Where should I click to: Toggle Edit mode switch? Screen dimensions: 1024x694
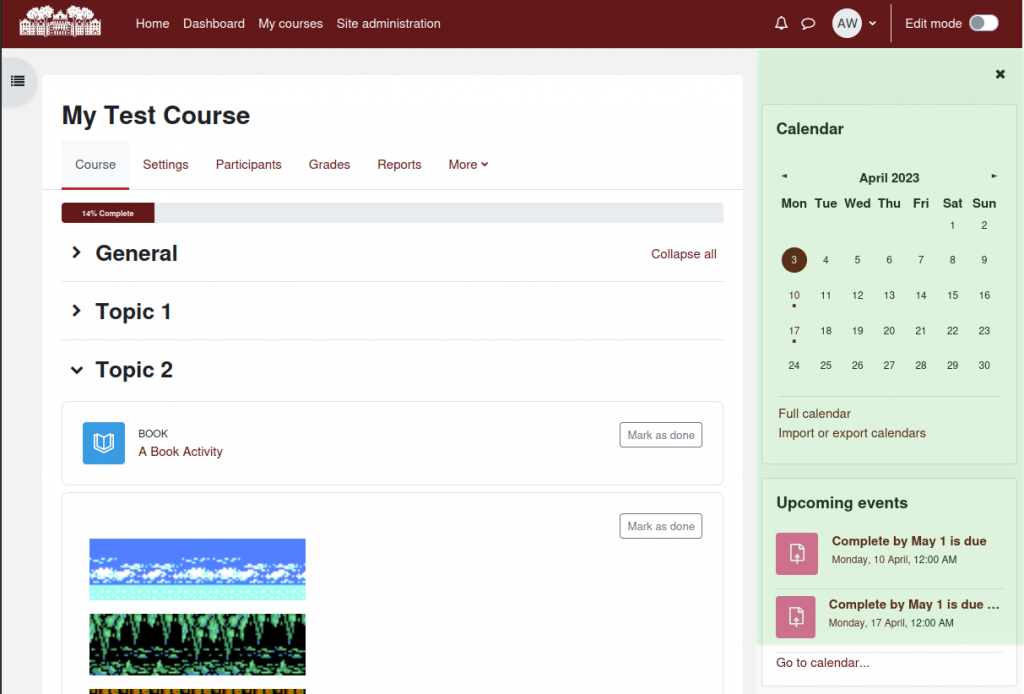984,24
